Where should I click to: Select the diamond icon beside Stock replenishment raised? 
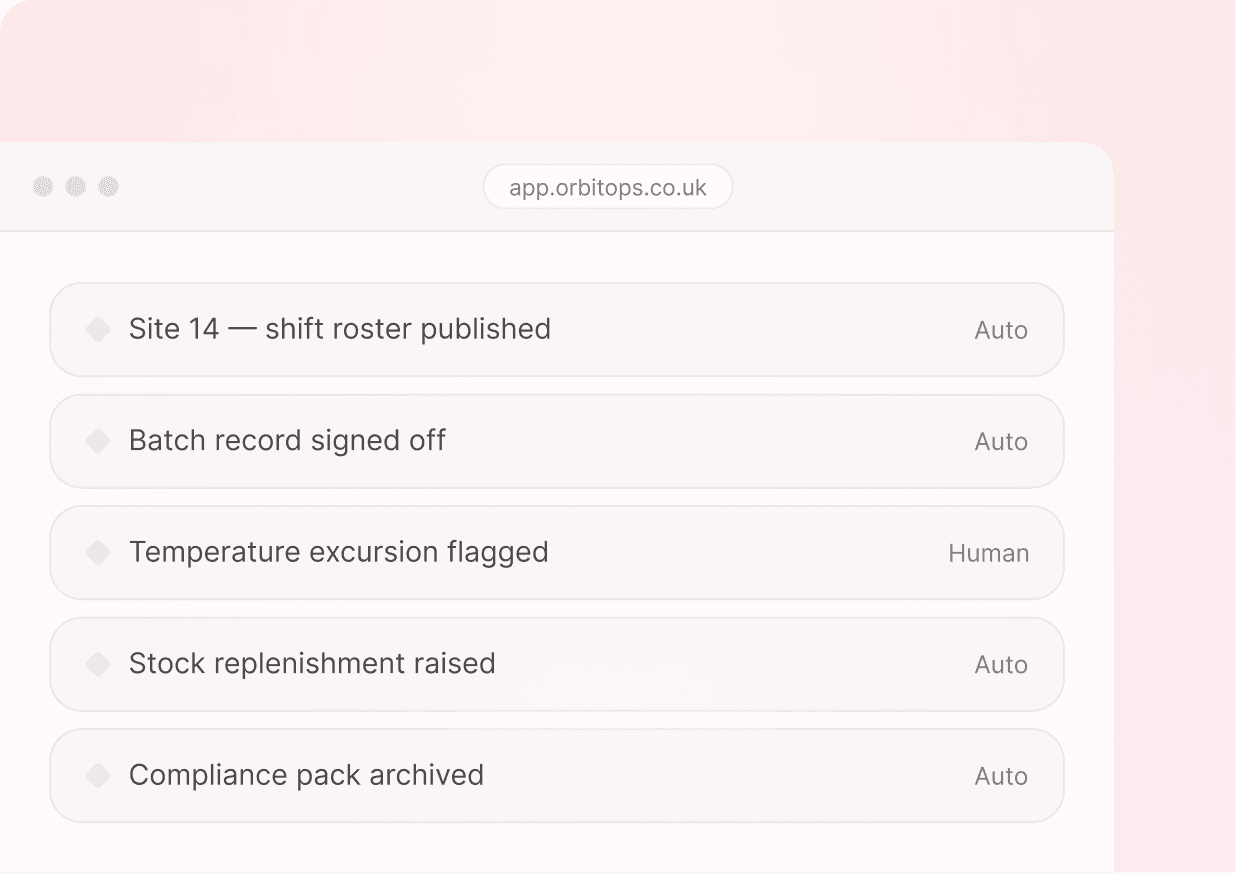click(x=98, y=664)
